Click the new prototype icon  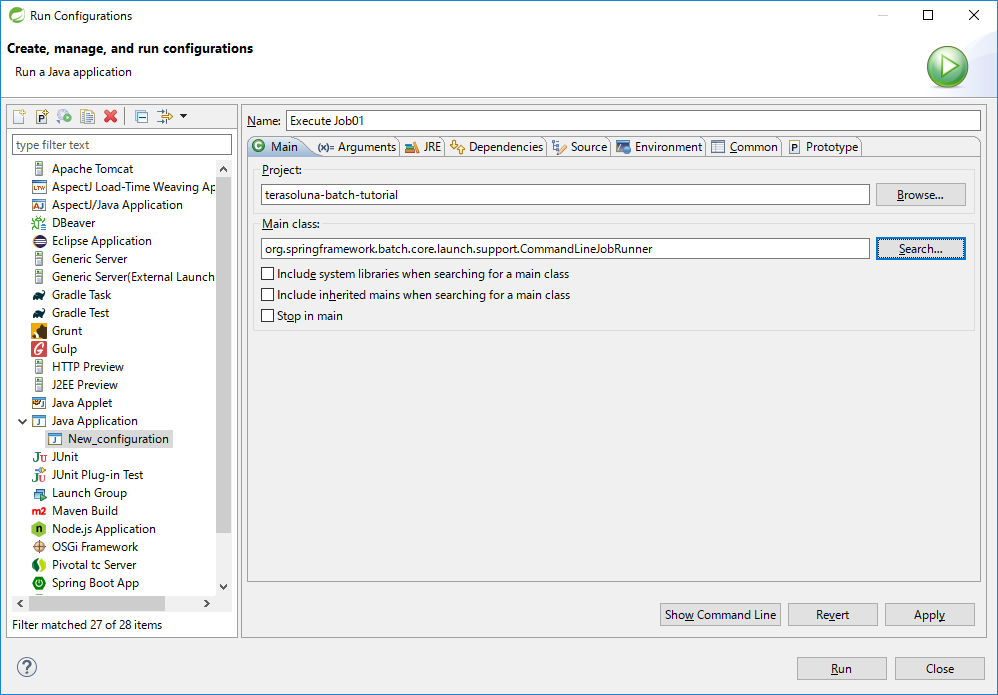coord(41,116)
